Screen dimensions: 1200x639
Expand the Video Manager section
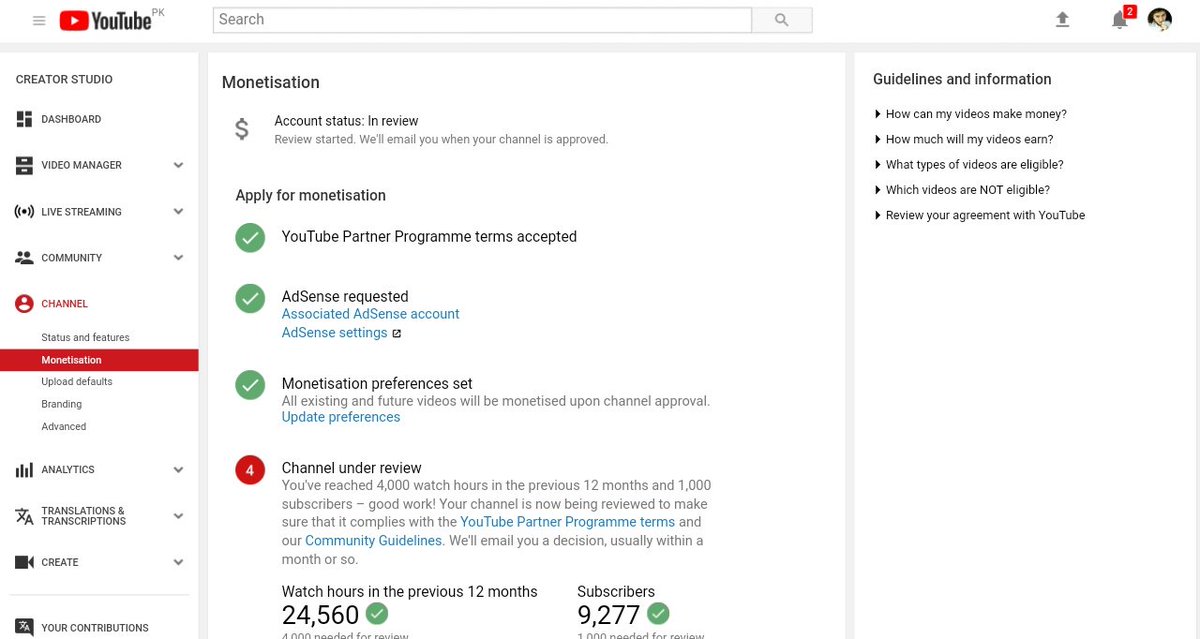[x=179, y=166]
